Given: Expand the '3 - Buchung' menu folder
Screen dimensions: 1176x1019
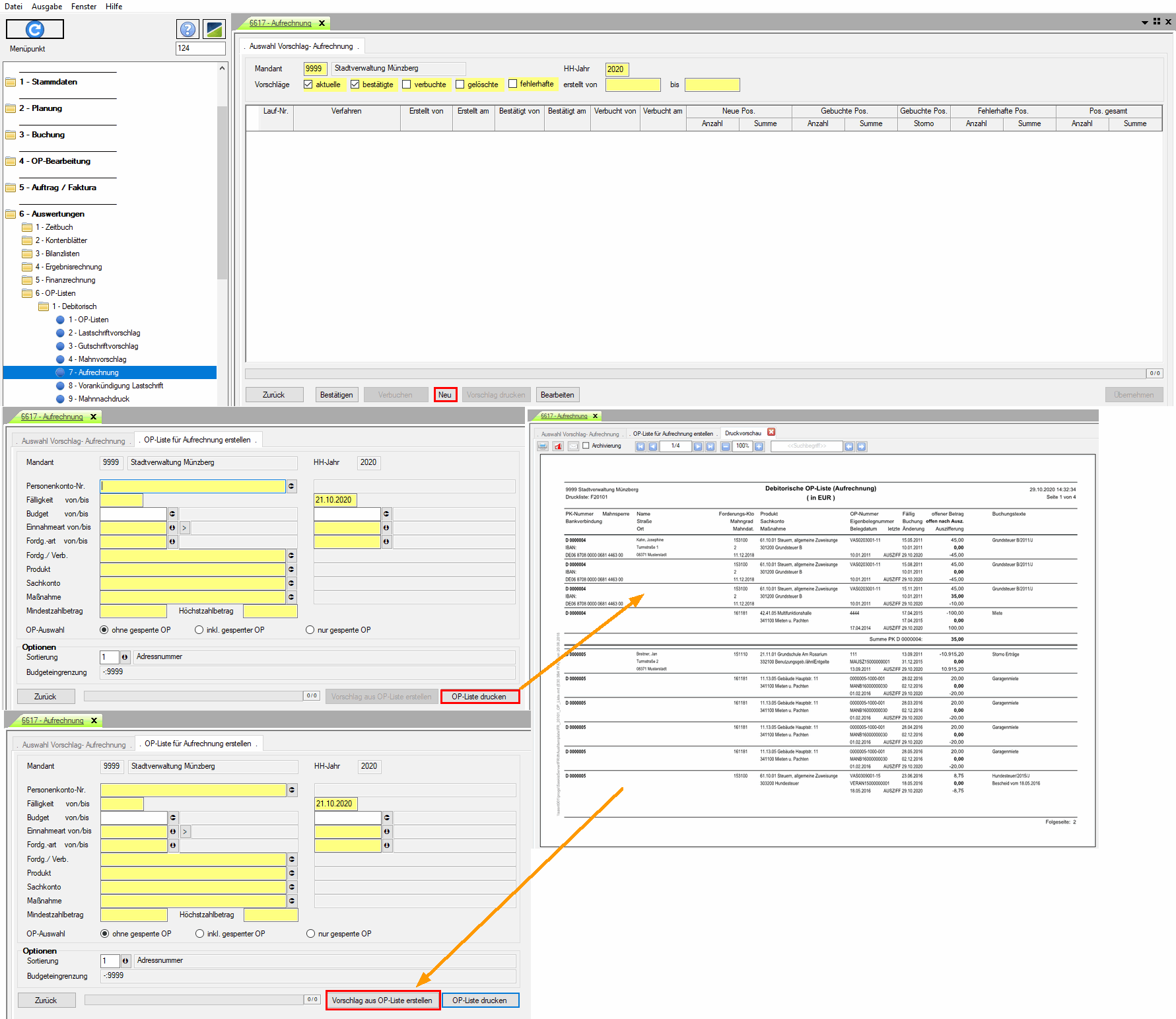Looking at the screenshot, I should 11,135.
